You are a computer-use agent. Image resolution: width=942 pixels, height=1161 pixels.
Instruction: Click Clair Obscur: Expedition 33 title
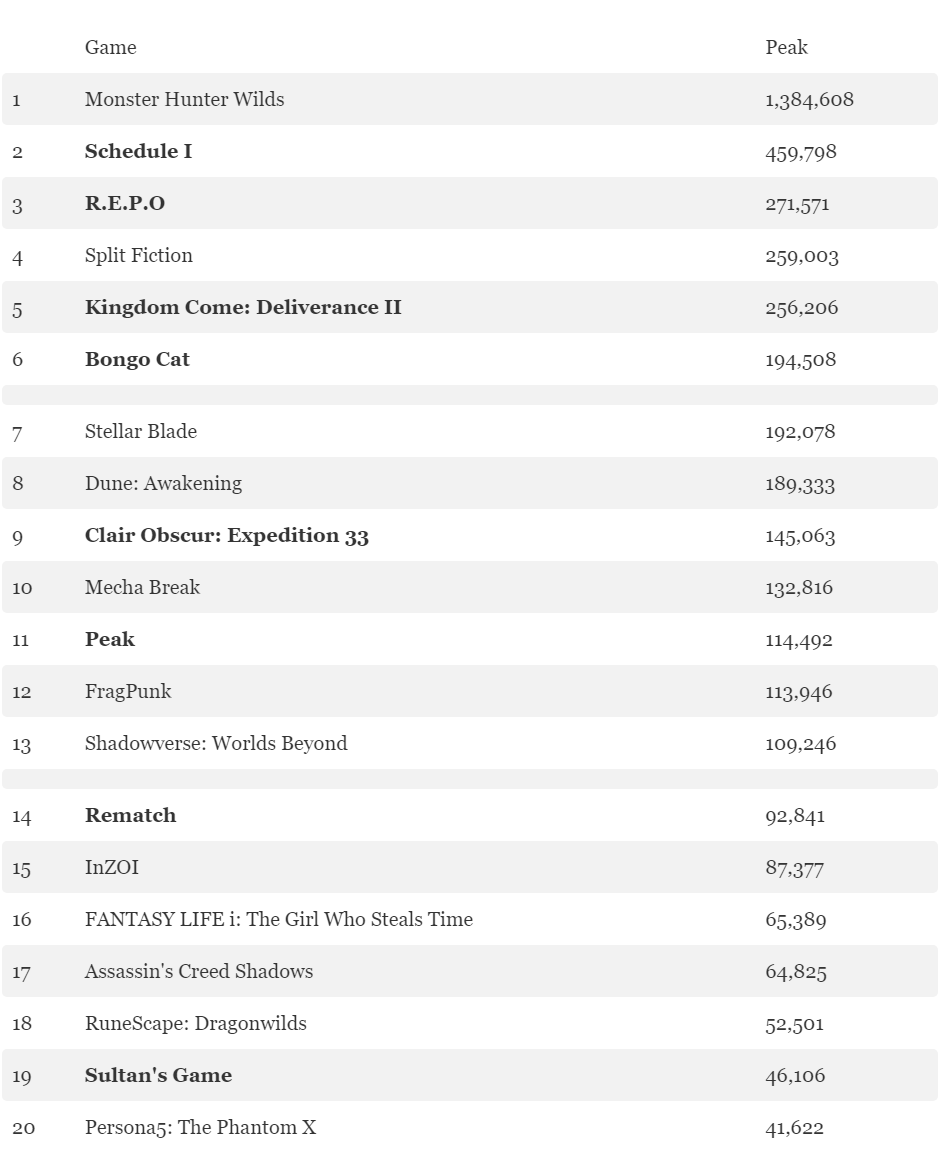(227, 535)
